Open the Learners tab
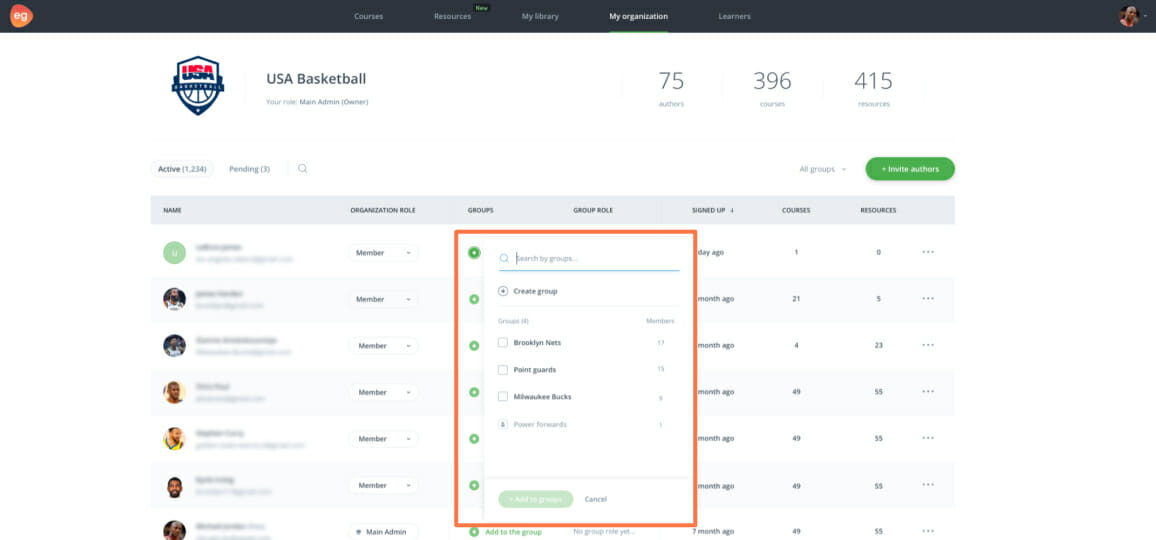This screenshot has width=1156, height=540. point(734,16)
